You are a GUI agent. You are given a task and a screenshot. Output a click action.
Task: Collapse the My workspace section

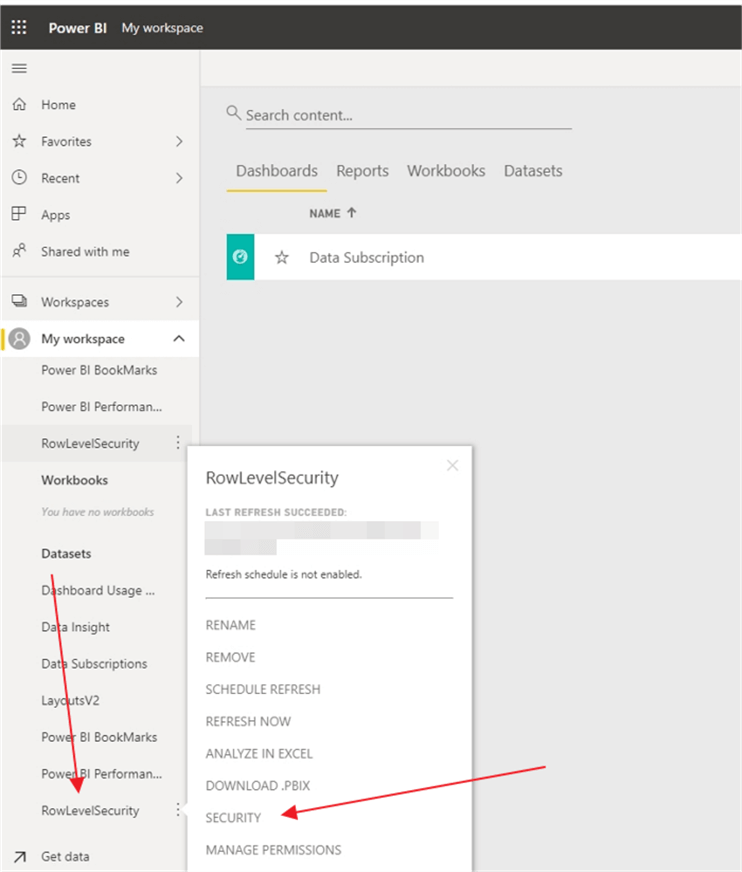click(x=179, y=339)
